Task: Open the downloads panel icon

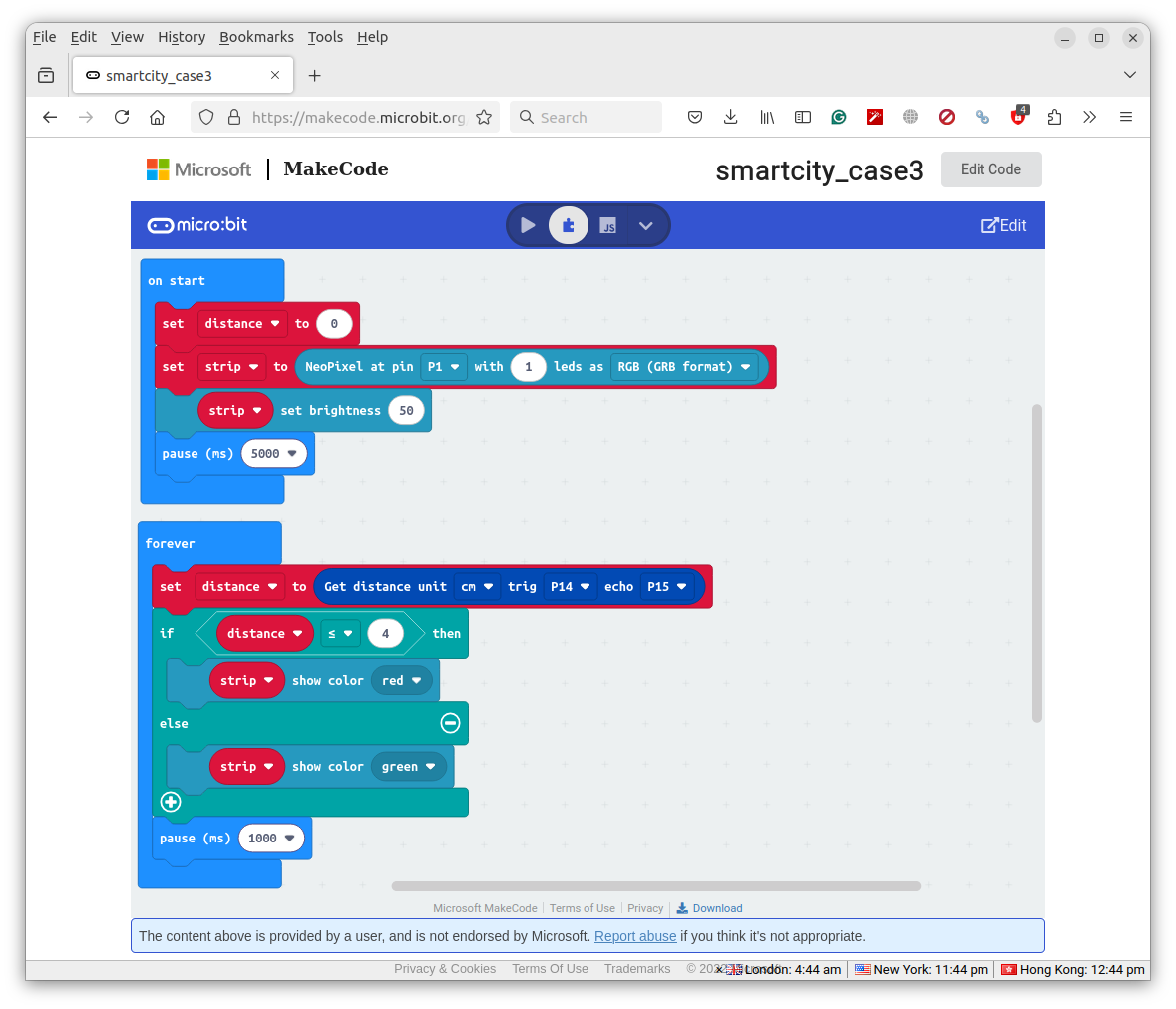Action: (x=730, y=117)
